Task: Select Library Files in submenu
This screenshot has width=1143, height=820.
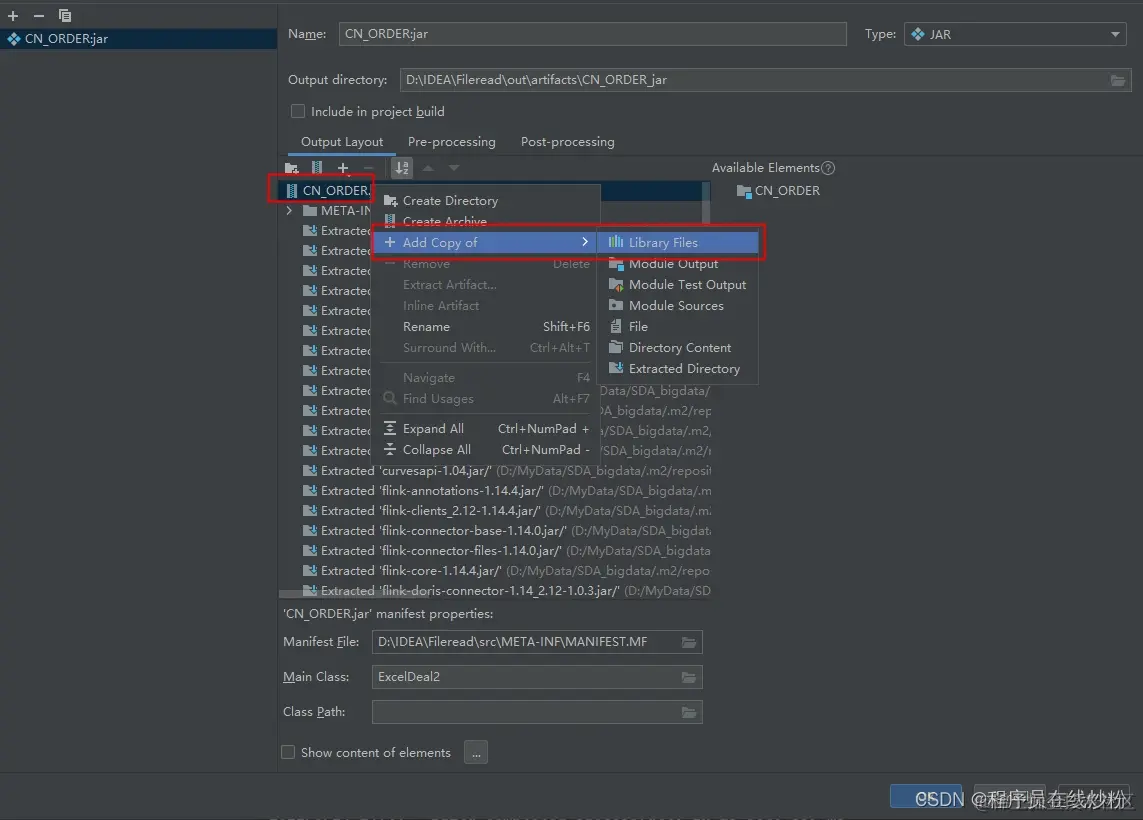Action: [x=678, y=242]
